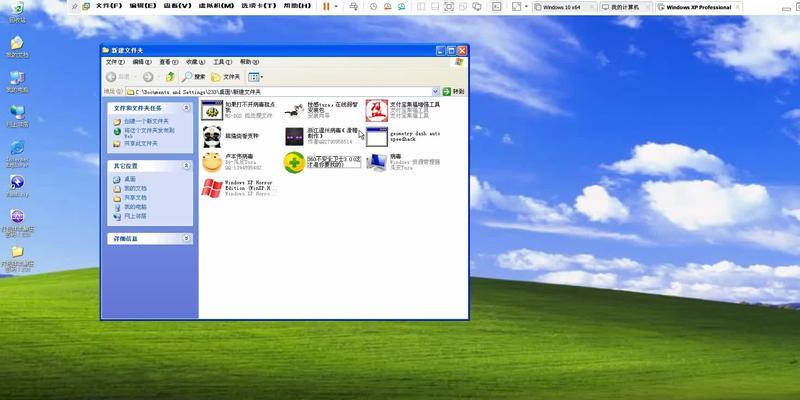Click 网上邻居 link in other places

135,216
